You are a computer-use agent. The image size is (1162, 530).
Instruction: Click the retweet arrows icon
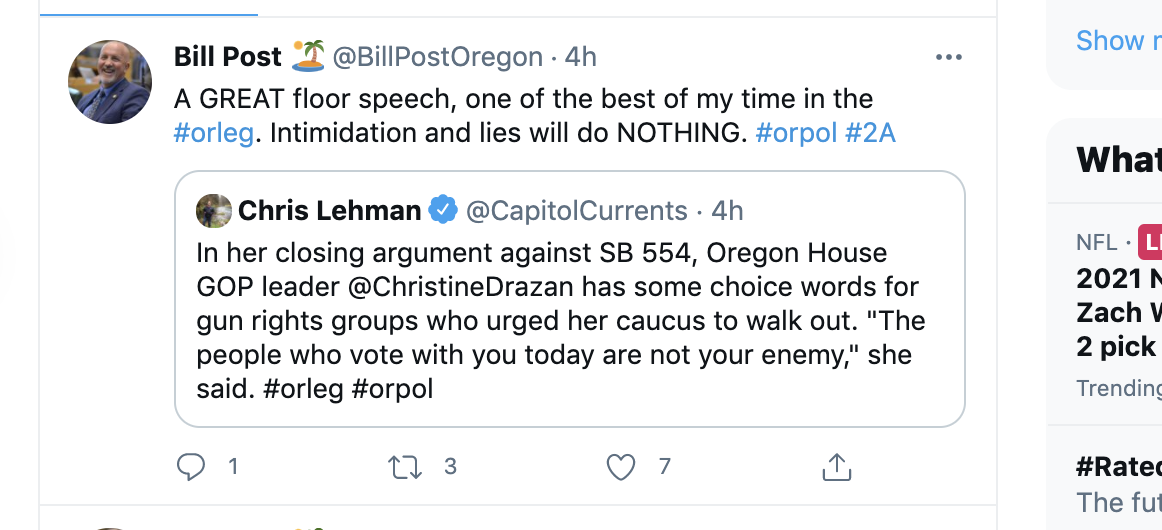[x=404, y=466]
